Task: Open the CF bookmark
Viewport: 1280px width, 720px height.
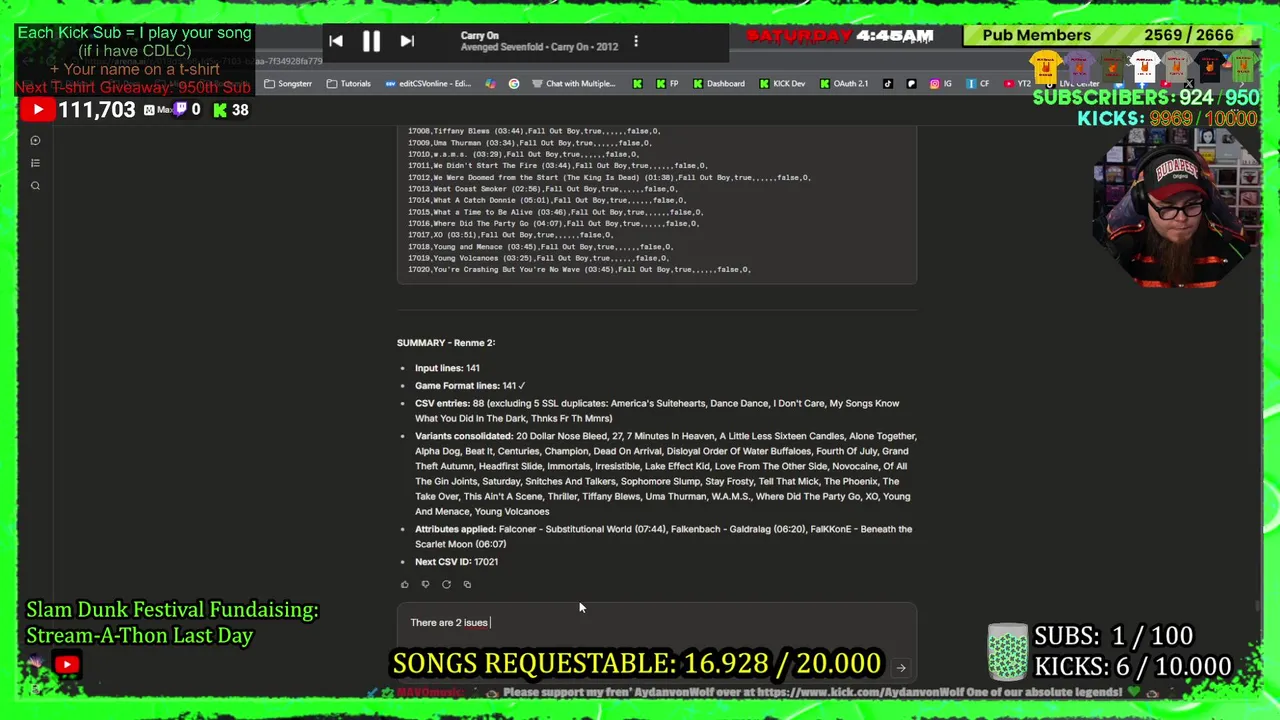Action: [978, 84]
